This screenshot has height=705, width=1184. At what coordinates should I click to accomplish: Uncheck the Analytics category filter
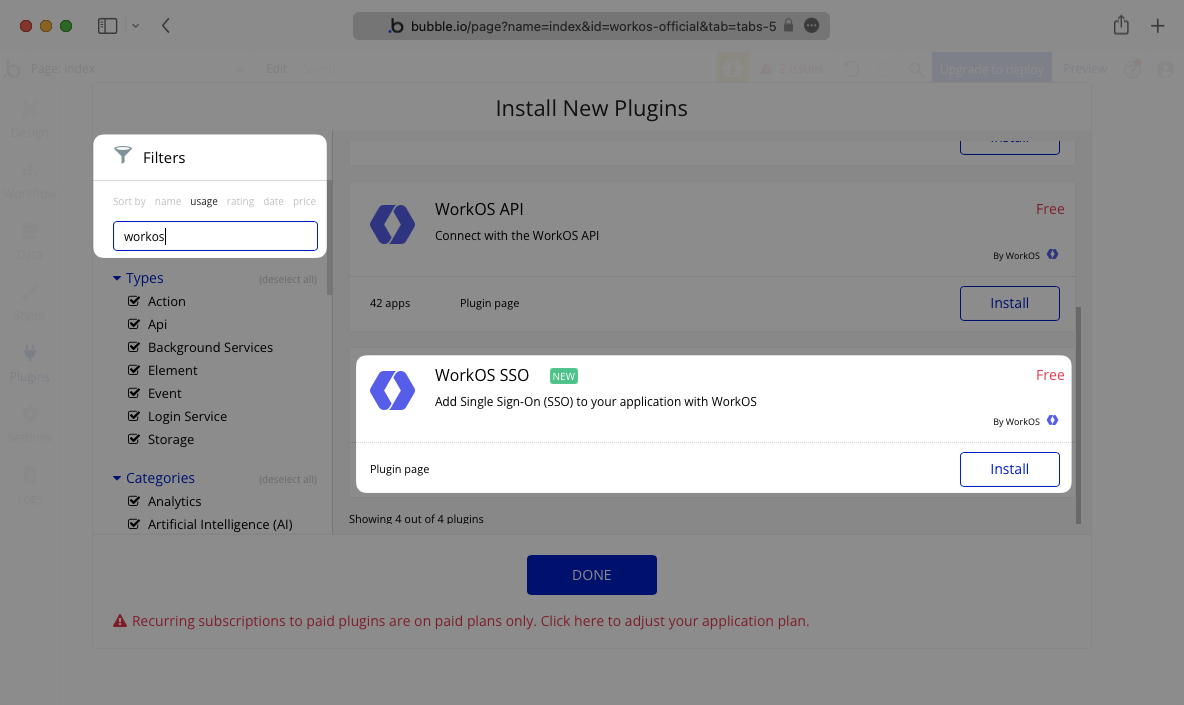pyautogui.click(x=134, y=501)
